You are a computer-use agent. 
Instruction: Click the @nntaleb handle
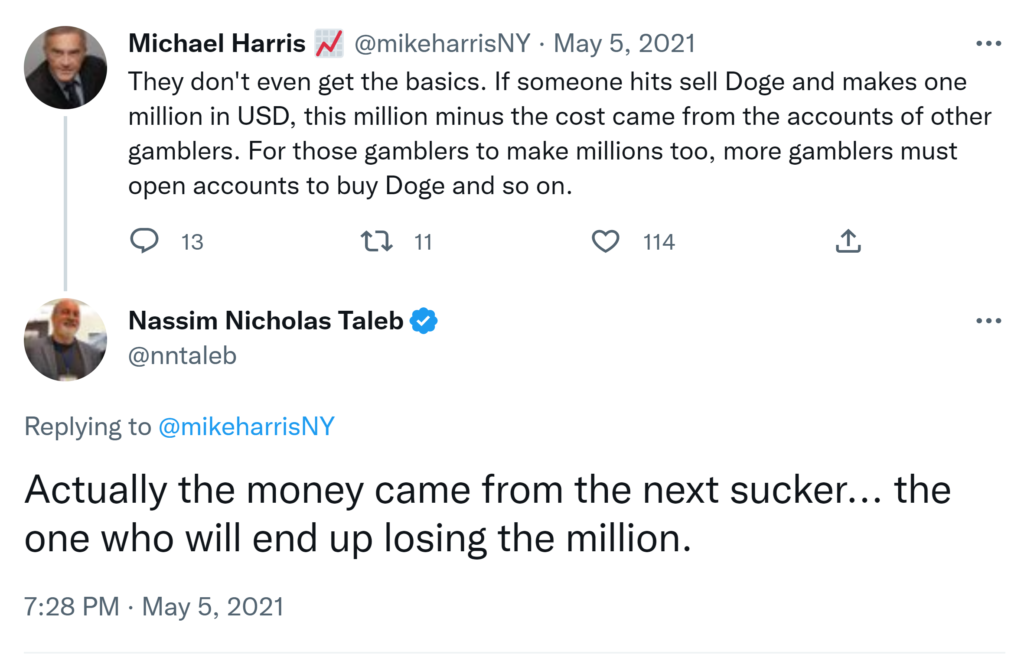pos(182,355)
